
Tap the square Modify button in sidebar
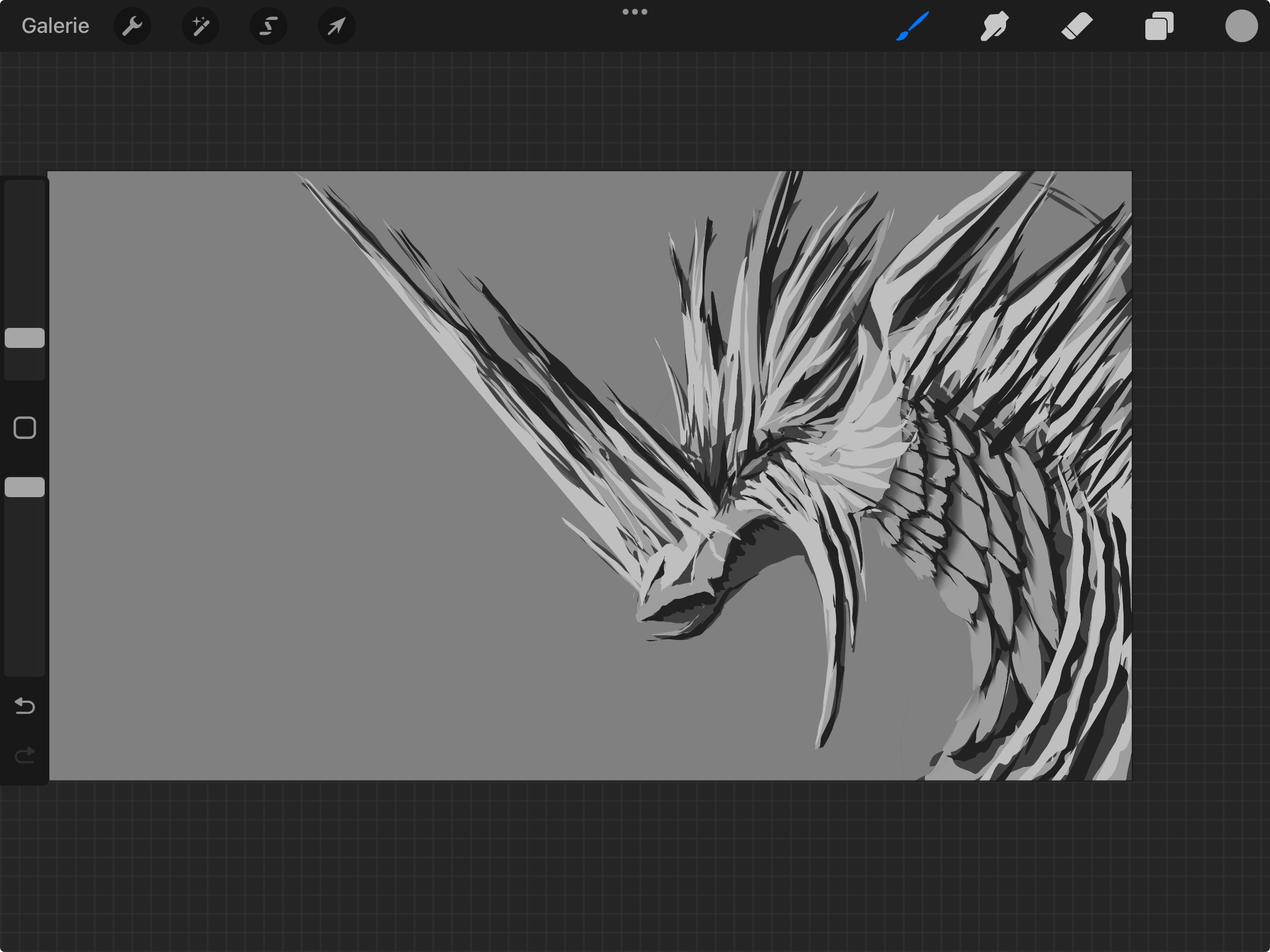tap(25, 428)
